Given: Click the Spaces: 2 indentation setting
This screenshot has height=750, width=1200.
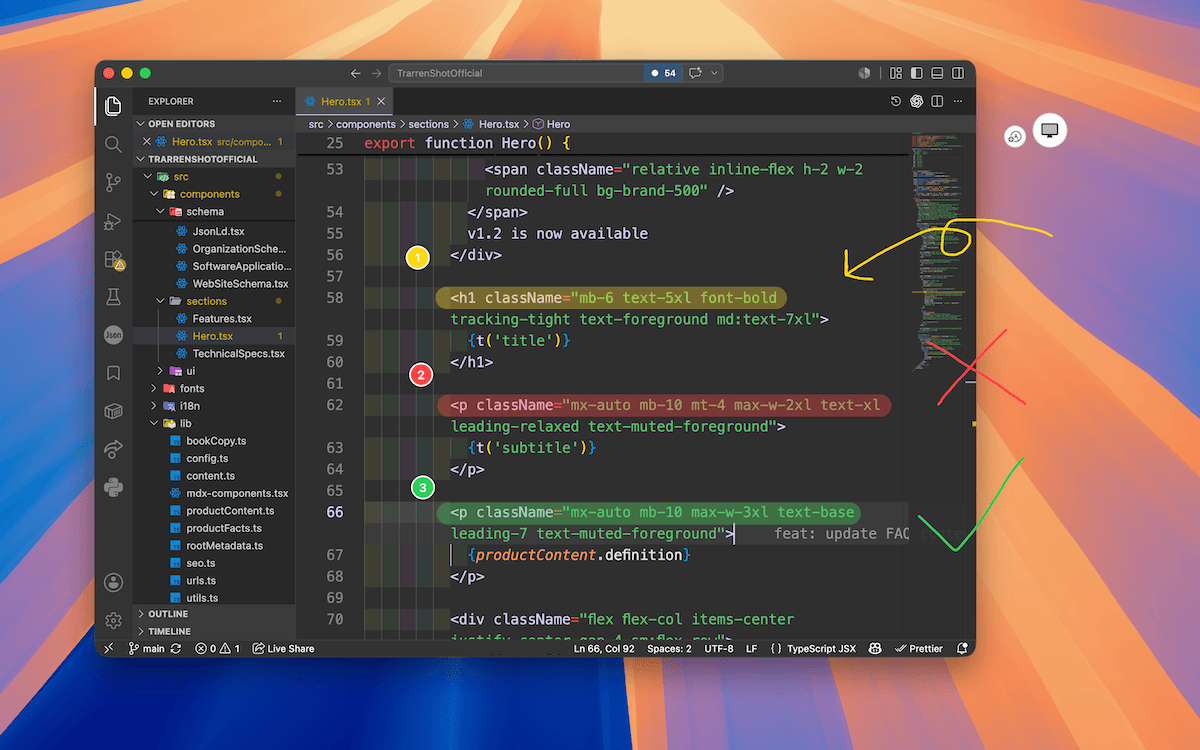Looking at the screenshot, I should [x=669, y=648].
